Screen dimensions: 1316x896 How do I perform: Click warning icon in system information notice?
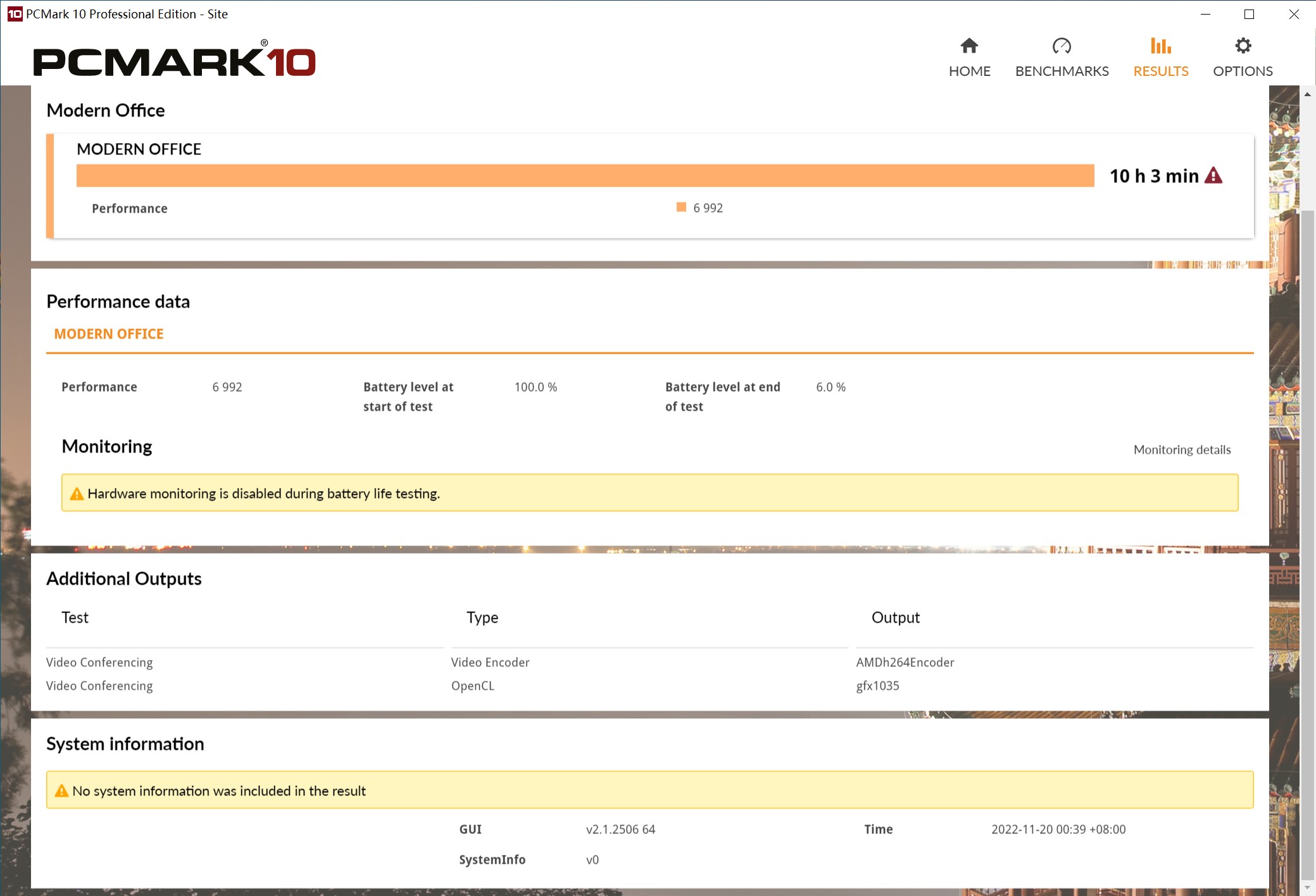coord(61,791)
